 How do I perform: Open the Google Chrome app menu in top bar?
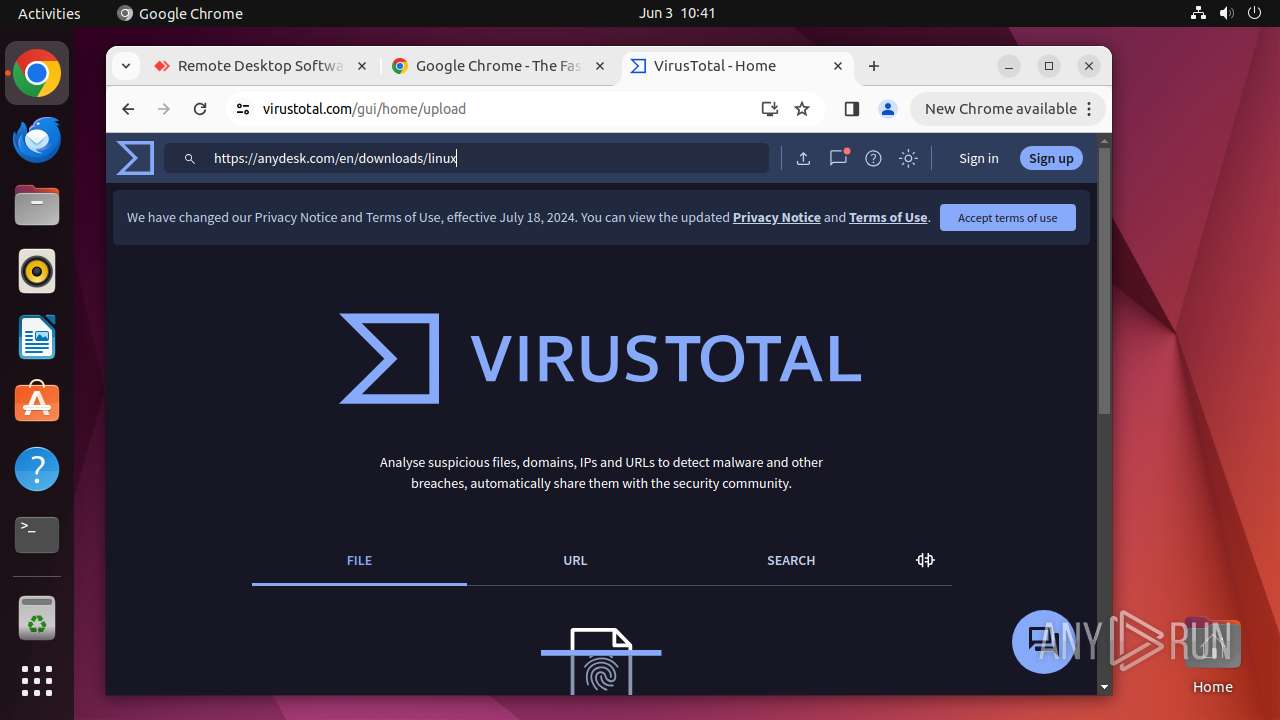click(180, 13)
